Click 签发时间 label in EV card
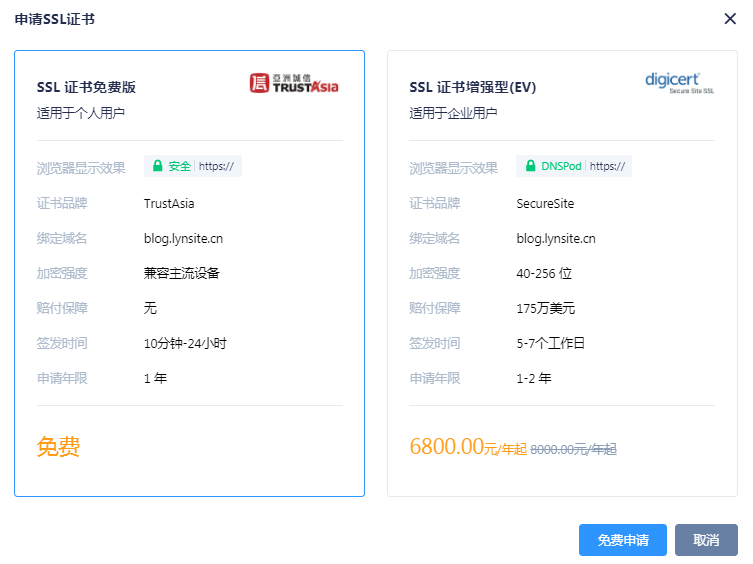The image size is (753, 564). 435,343
